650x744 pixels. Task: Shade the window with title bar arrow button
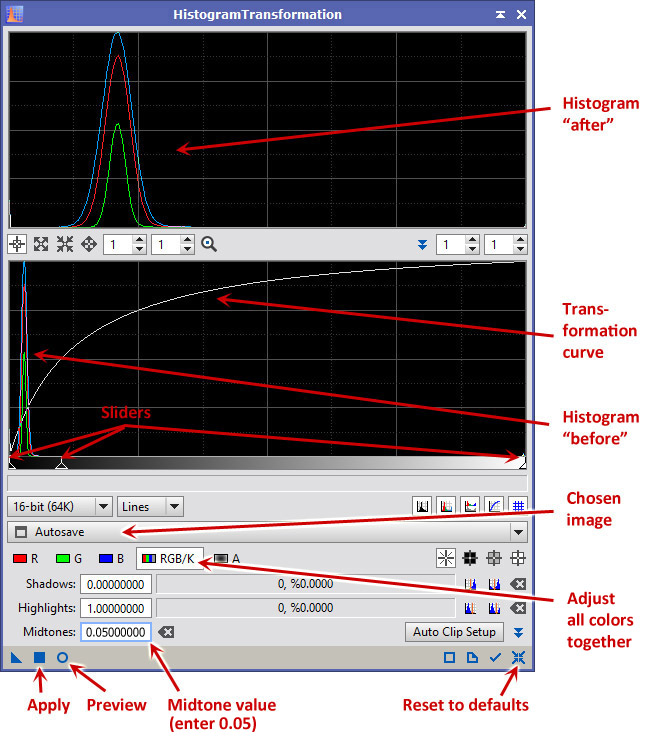500,15
